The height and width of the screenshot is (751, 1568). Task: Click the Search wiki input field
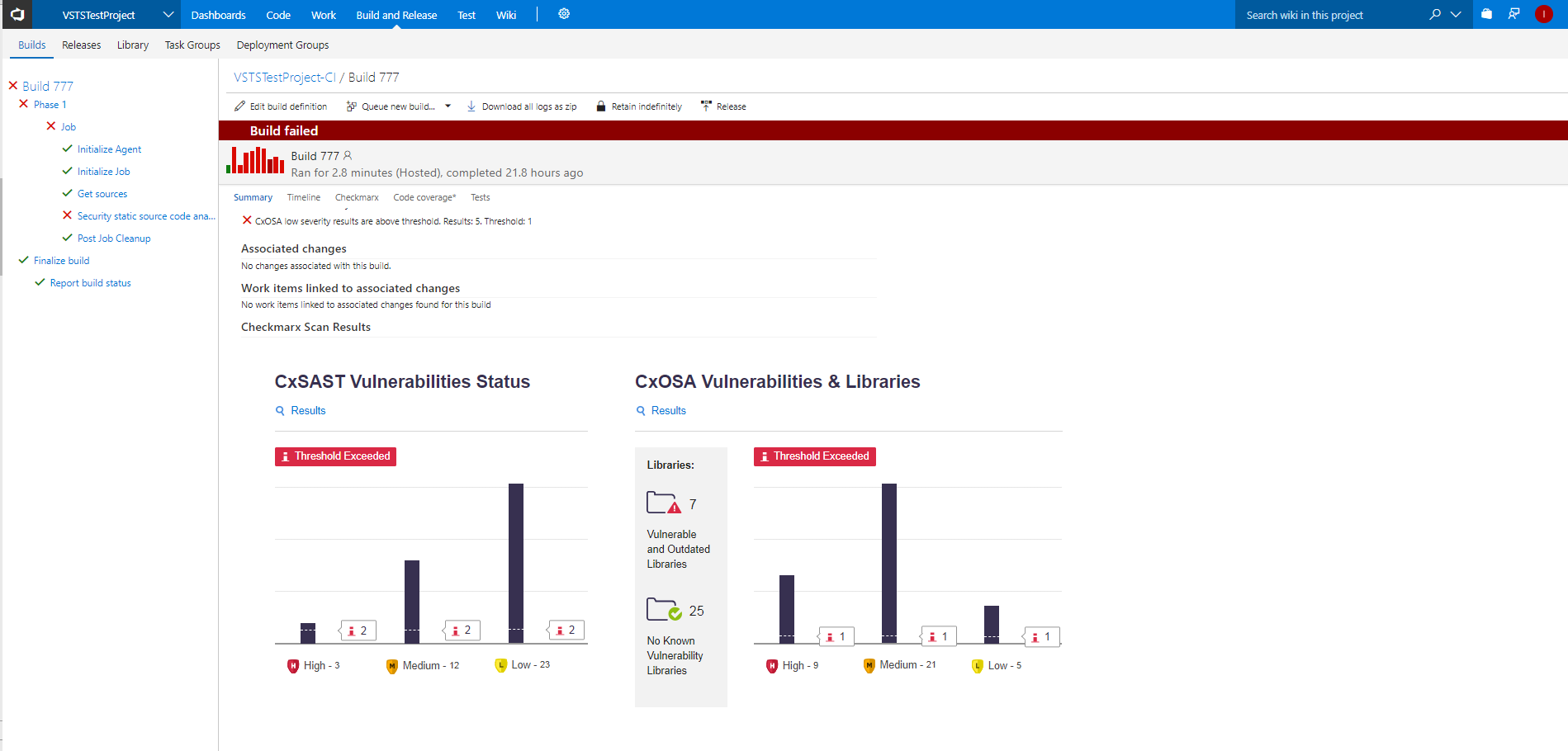(1321, 14)
